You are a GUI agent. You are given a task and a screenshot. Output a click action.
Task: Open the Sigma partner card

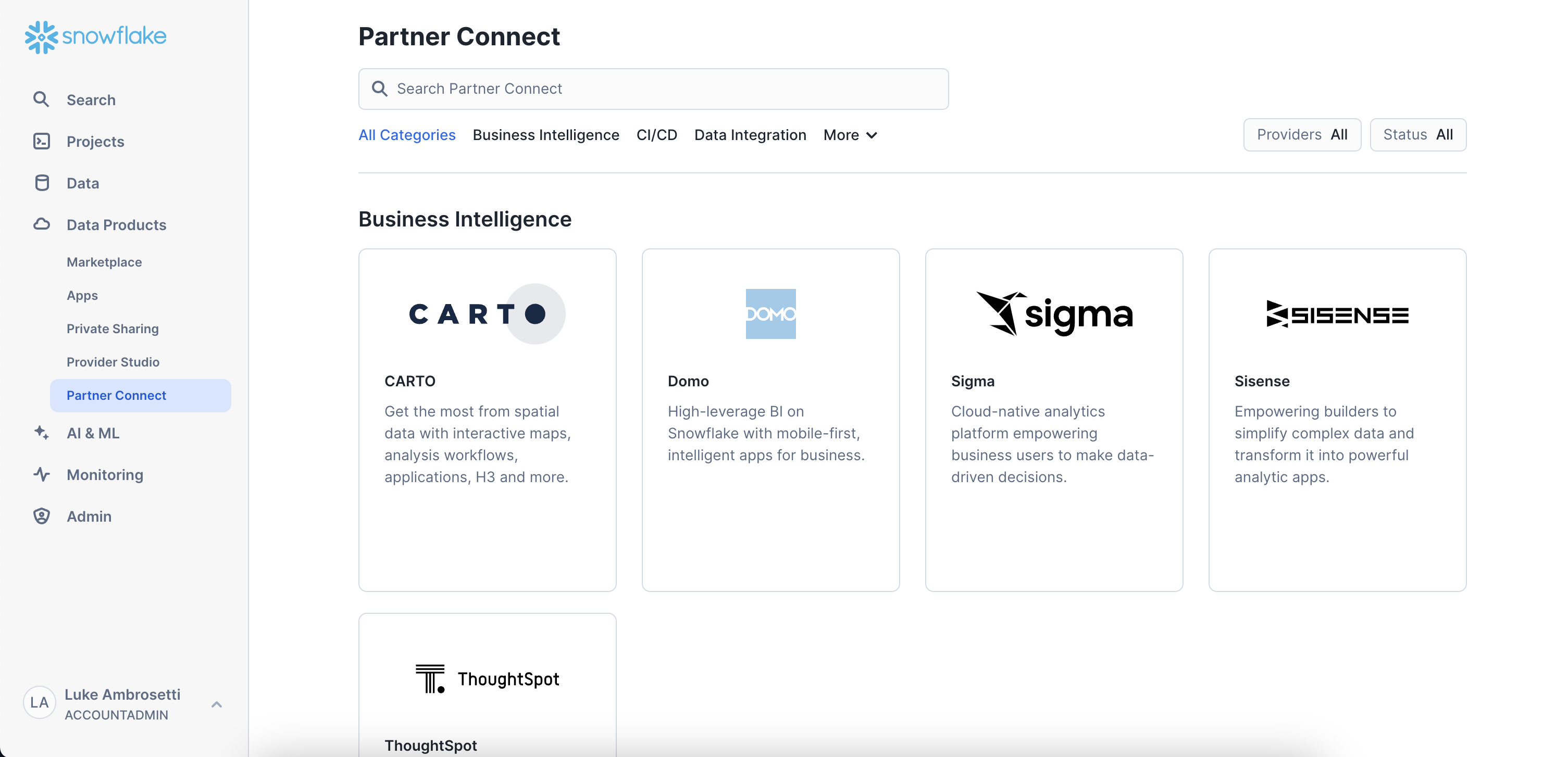[x=1054, y=420]
